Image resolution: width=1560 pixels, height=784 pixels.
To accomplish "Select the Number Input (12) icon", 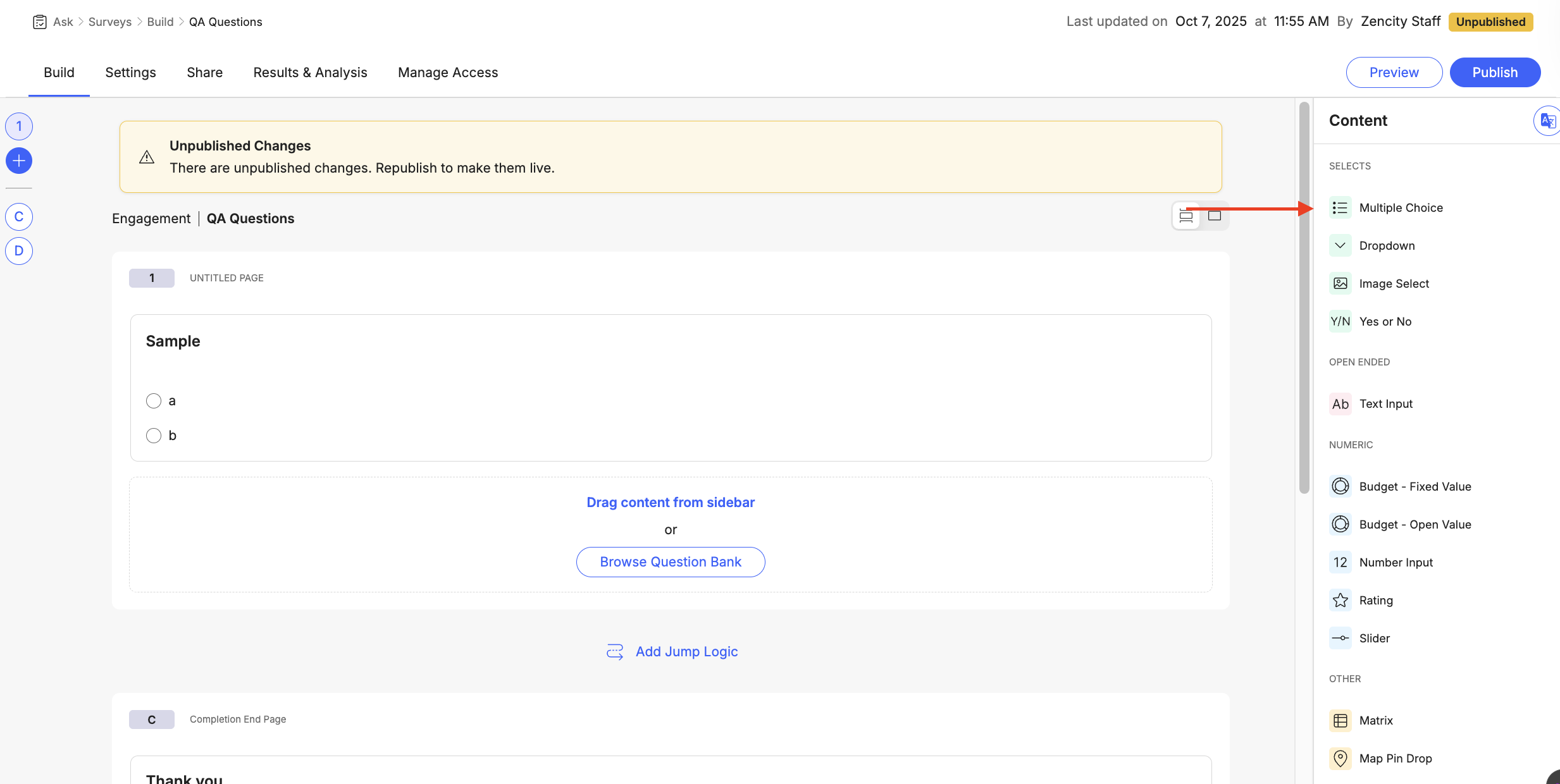I will click(1340, 562).
